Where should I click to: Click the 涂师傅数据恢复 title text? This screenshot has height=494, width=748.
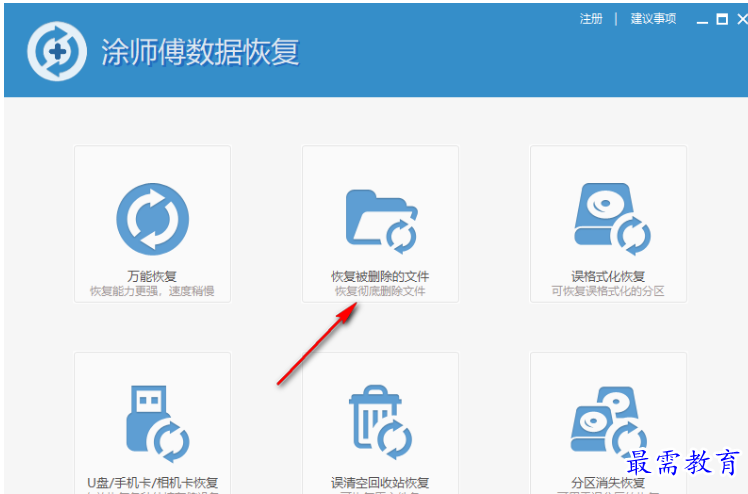pyautogui.click(x=200, y=51)
